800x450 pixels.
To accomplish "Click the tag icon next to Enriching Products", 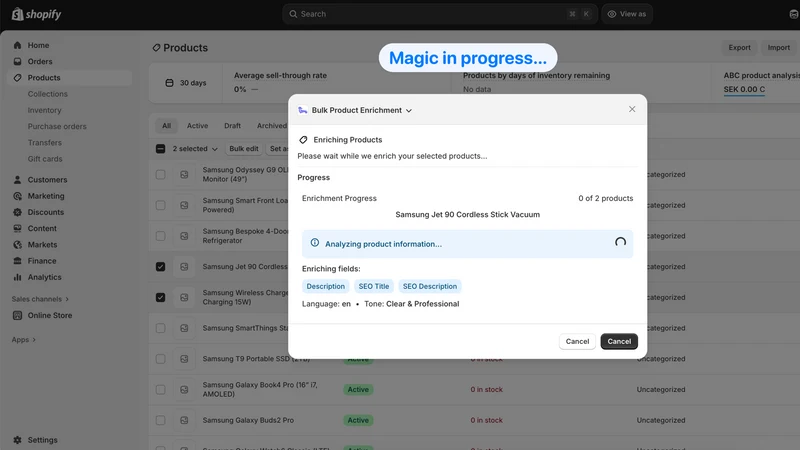I will [304, 140].
